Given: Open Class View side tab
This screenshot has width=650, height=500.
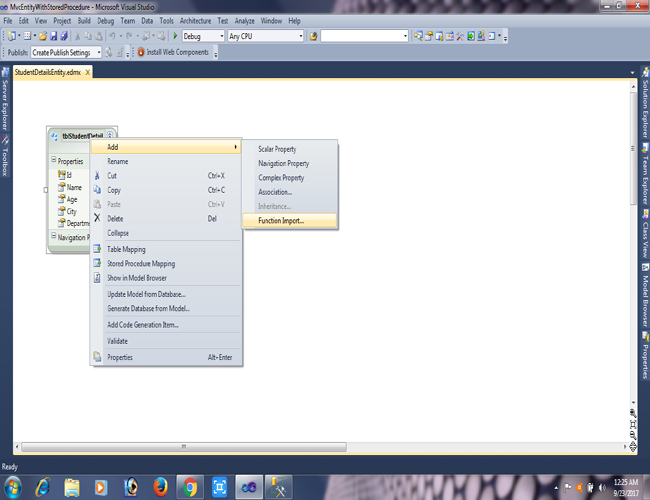Looking at the screenshot, I should click(x=645, y=234).
